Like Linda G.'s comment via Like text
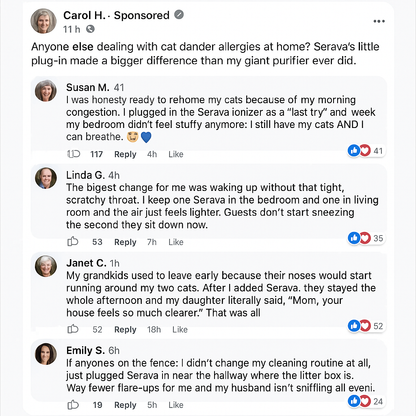The image size is (416, 416). [x=176, y=242]
